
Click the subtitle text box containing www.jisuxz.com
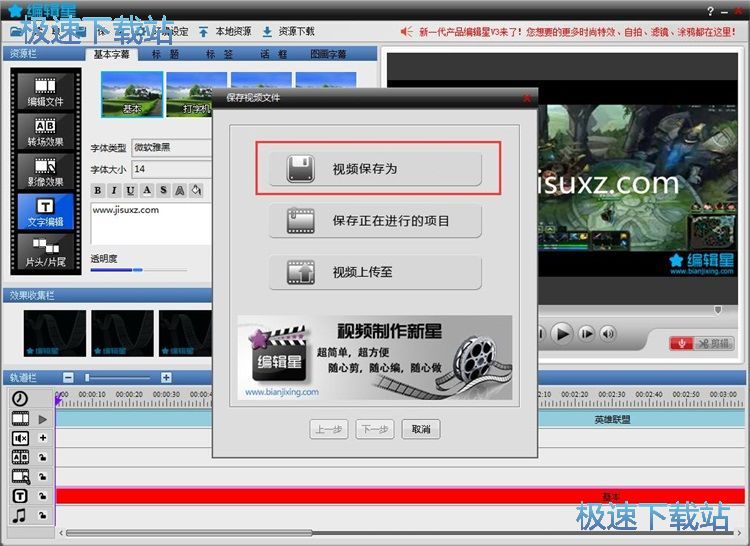click(151, 223)
